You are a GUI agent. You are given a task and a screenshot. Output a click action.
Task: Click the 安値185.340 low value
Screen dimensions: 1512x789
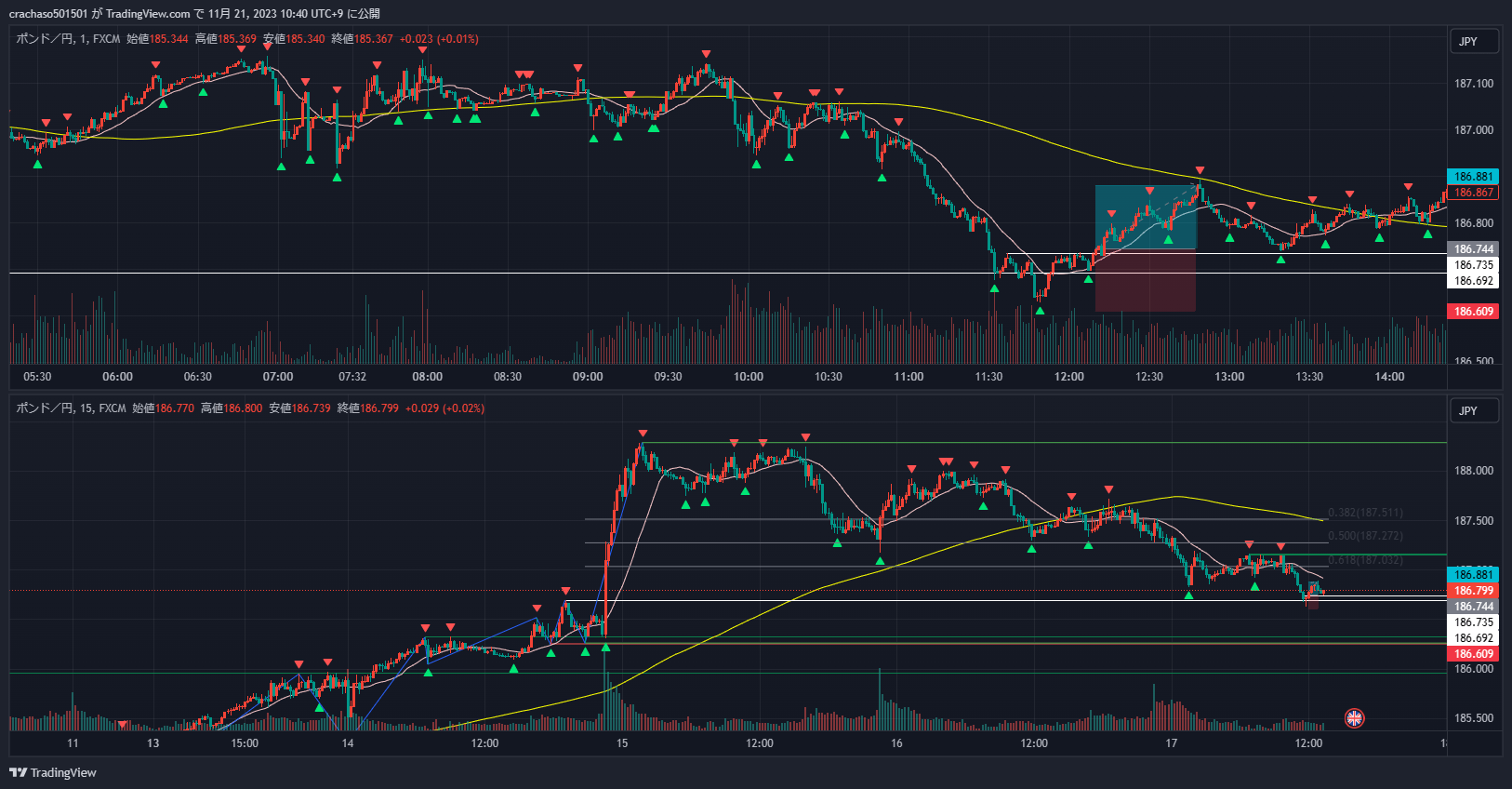click(294, 39)
